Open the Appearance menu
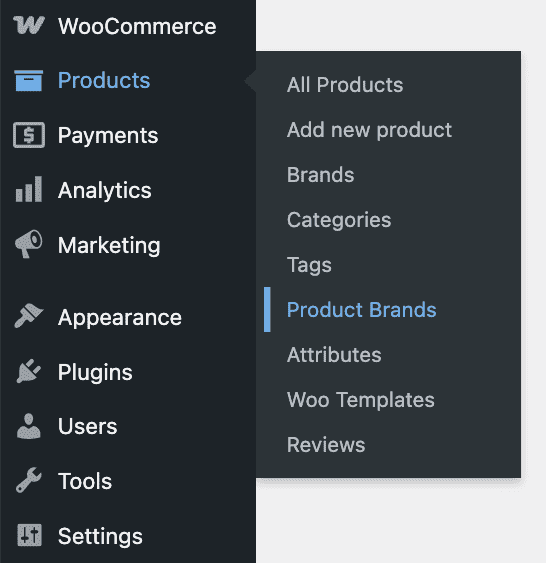 [x=120, y=317]
